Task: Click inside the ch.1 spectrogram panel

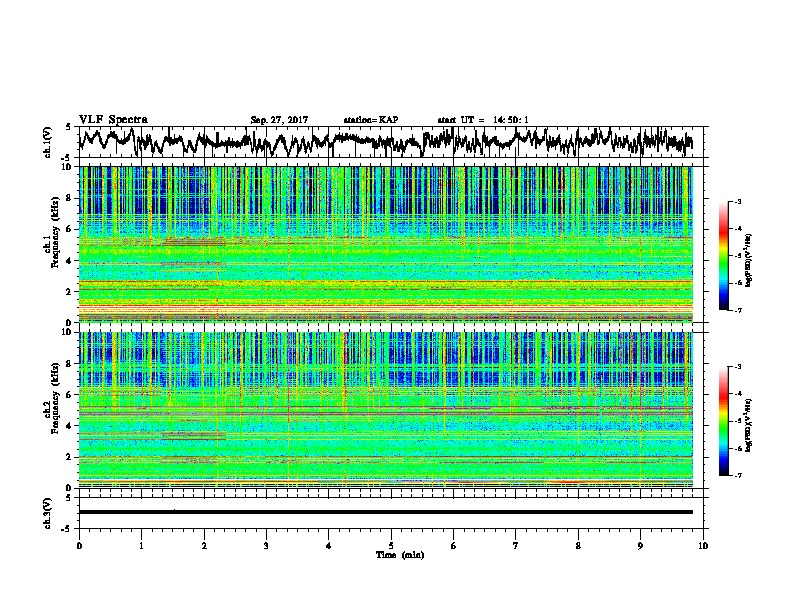Action: pyautogui.click(x=385, y=244)
